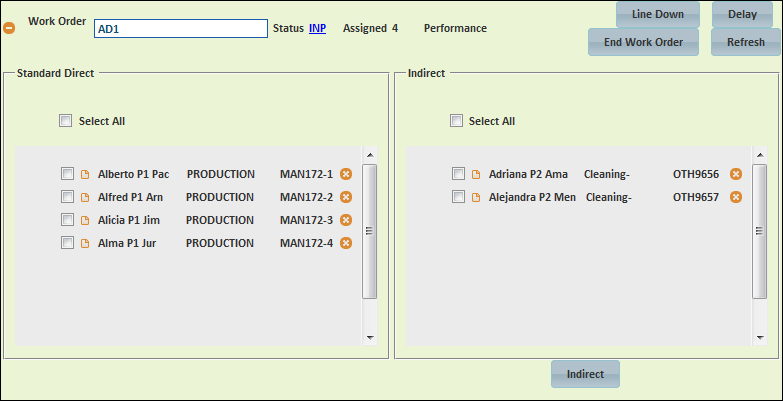
Task: Collapse the Work Order section
Action: [x=10, y=28]
